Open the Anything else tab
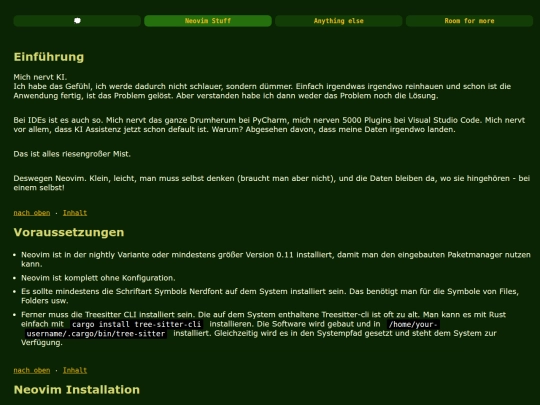 [339, 21]
